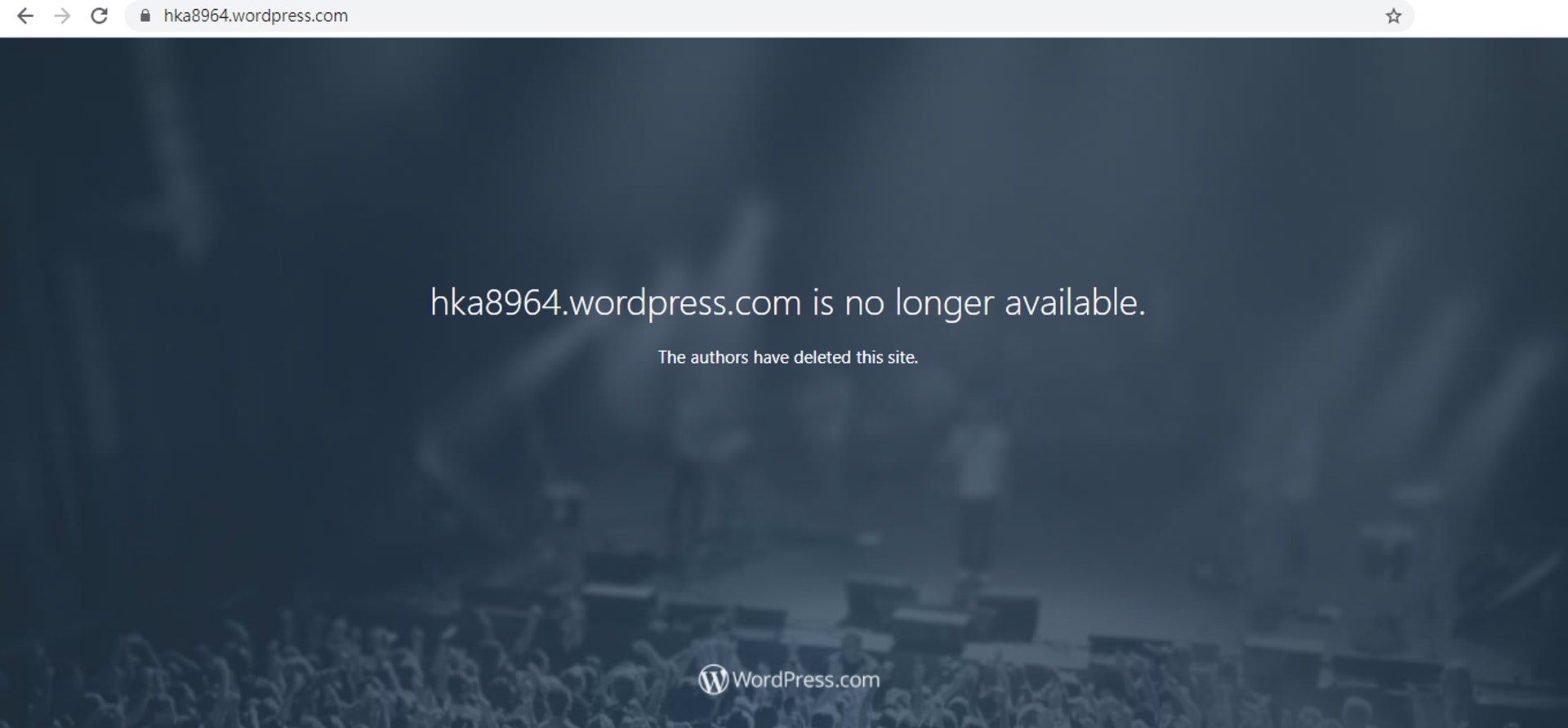1568x728 pixels.
Task: Select the hka8964.wordpress.com URL in address bar
Action: coord(256,16)
